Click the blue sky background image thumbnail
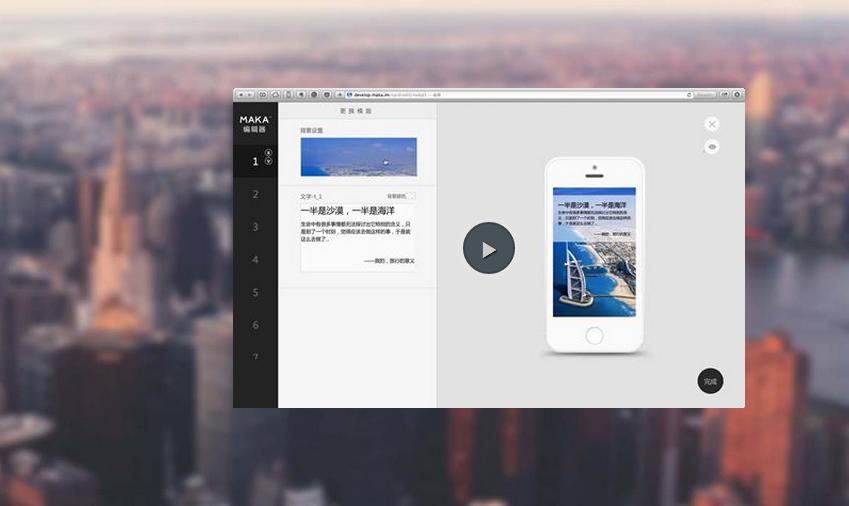 point(358,157)
